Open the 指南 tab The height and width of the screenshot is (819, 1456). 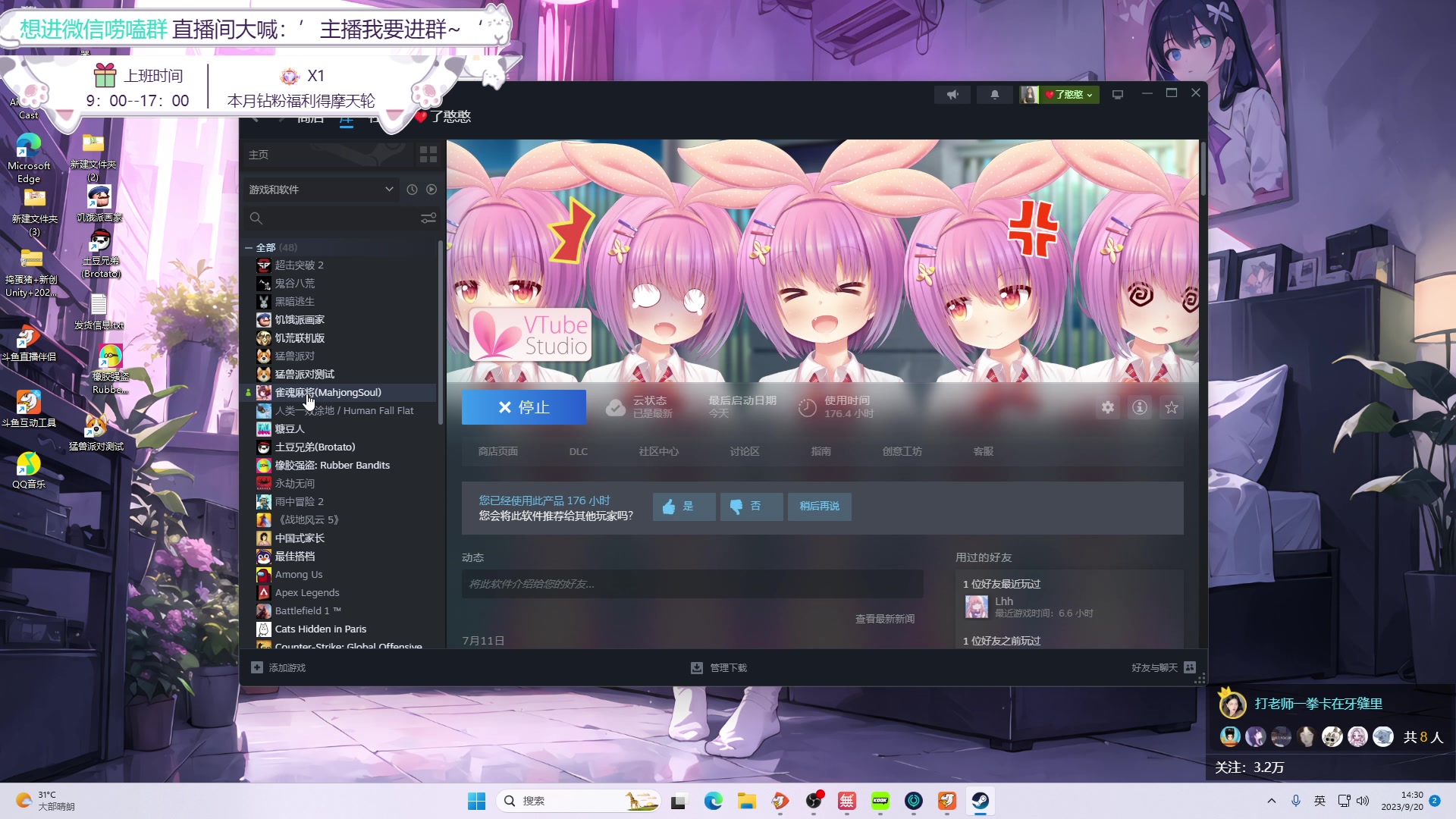[821, 451]
